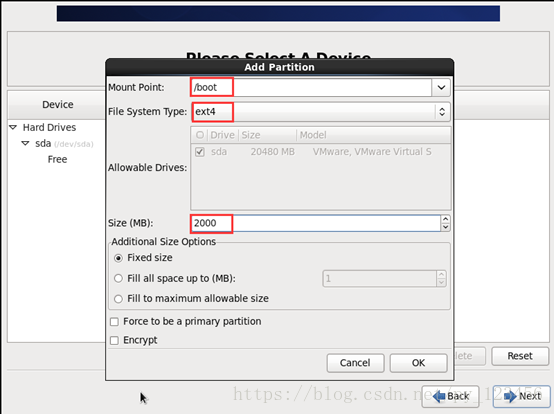Open the Mount Point dropdown arrow
Screen dimensions: 554x414
pyautogui.click(x=441, y=87)
